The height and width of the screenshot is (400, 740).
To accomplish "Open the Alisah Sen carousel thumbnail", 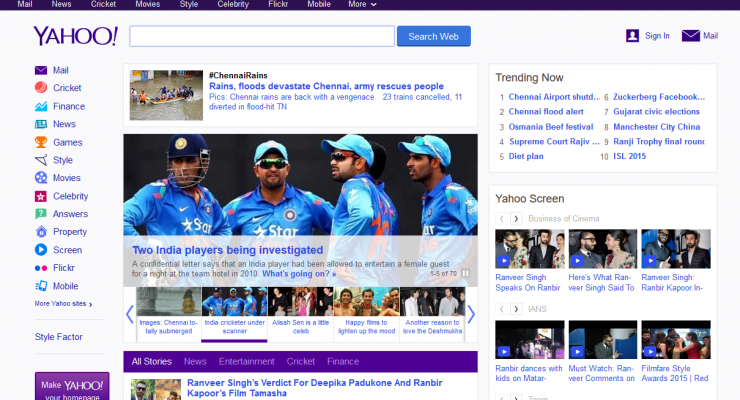I will coord(300,314).
